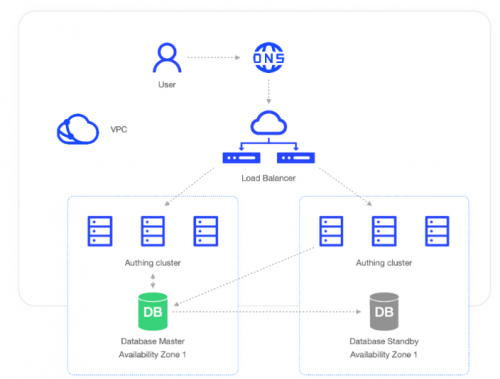This screenshot has width=500, height=379.
Task: Click first server in left Authing cluster
Action: coord(100,231)
